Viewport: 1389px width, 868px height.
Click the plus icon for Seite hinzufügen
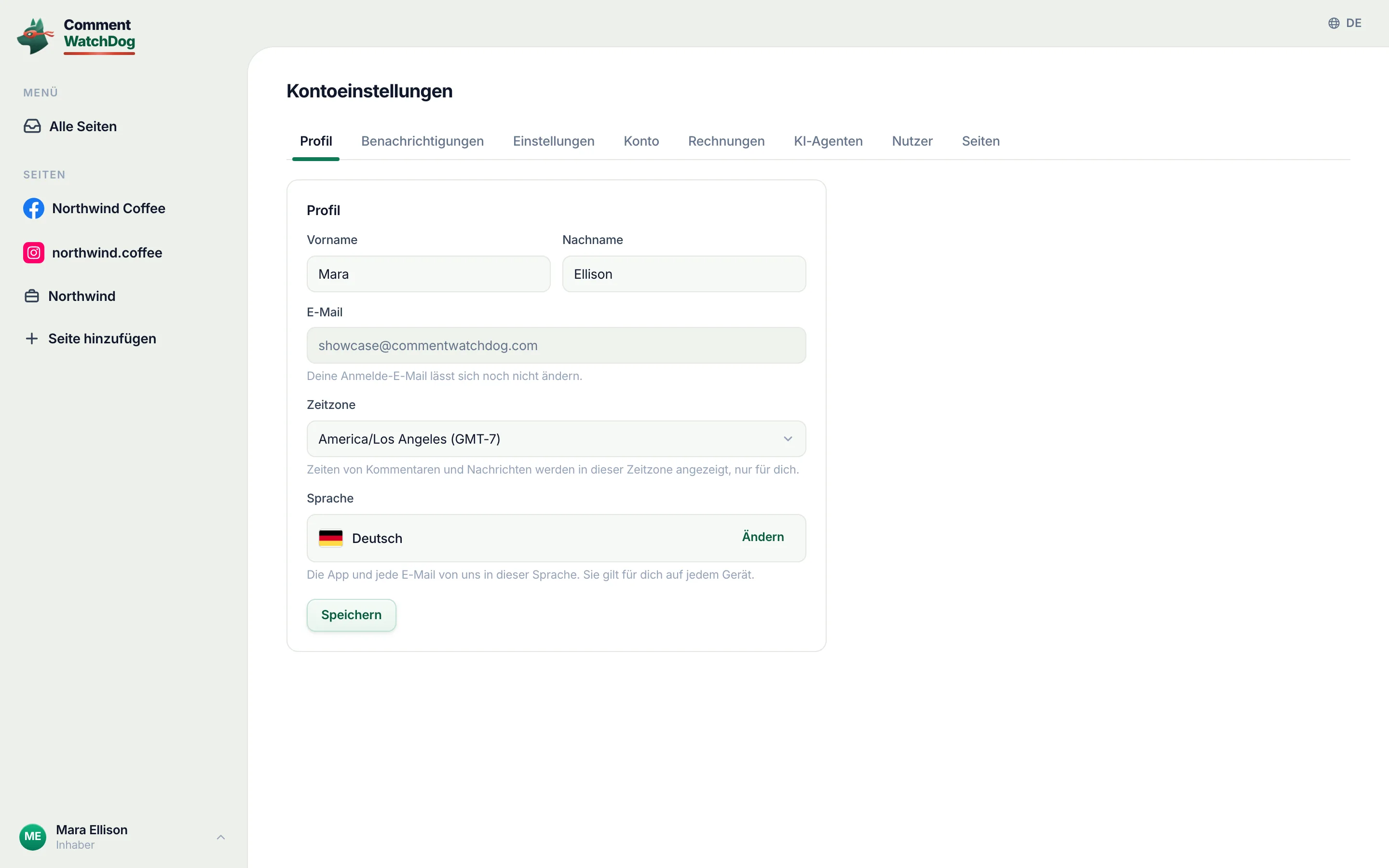click(x=31, y=339)
